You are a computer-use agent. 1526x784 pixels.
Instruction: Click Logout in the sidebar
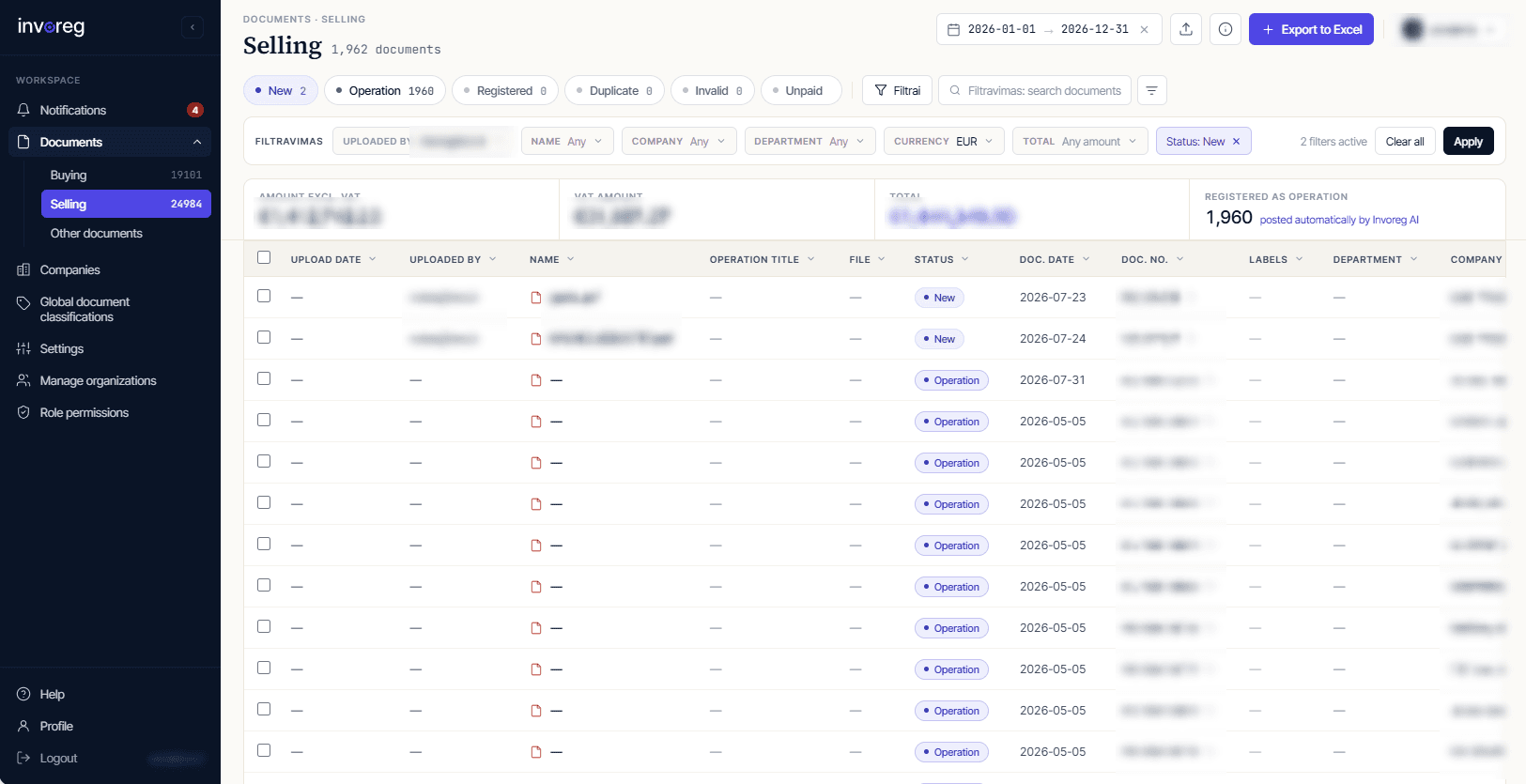click(58, 758)
